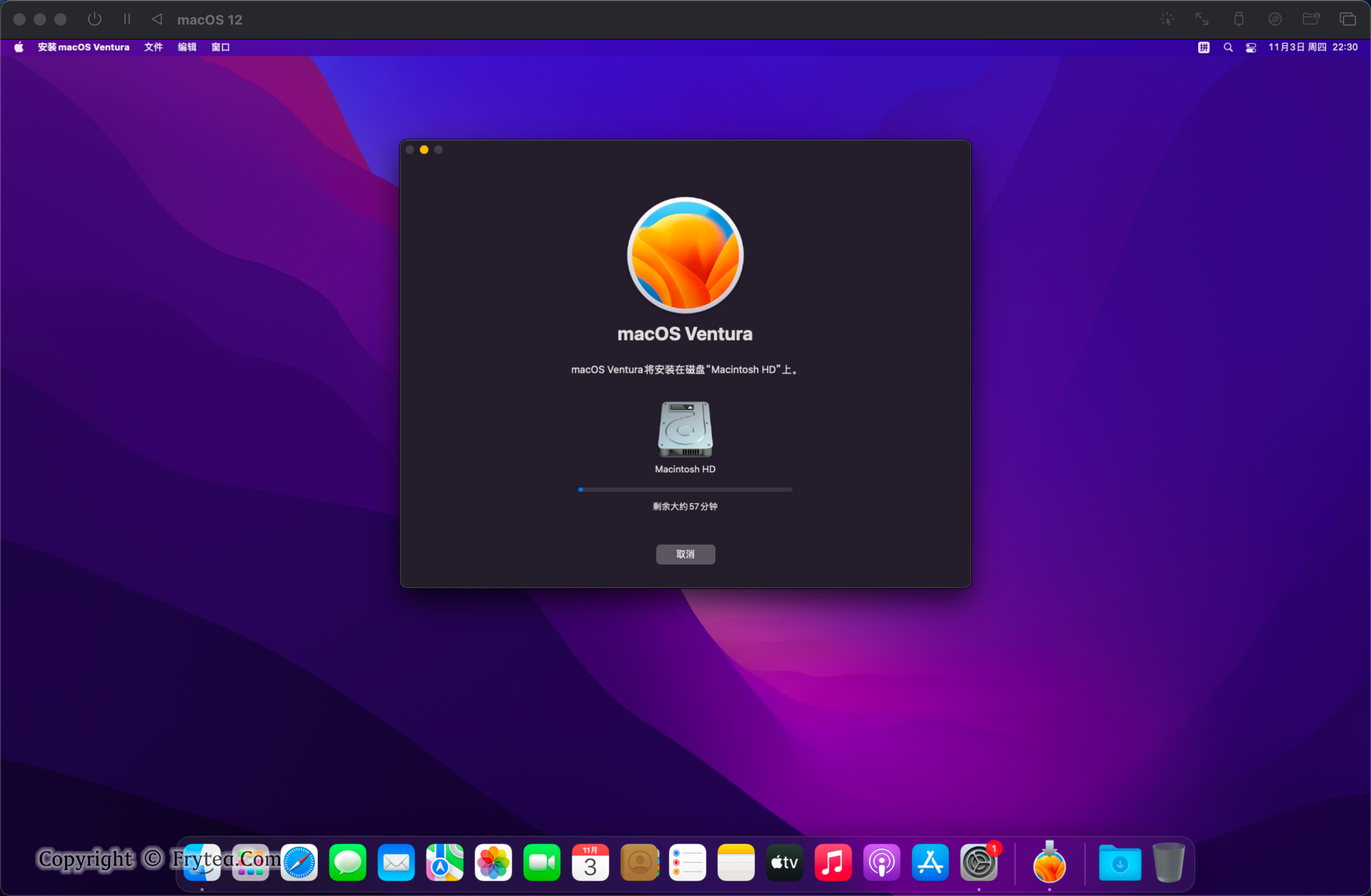Pause the virtual machine
This screenshot has width=1371, height=896.
point(127,19)
